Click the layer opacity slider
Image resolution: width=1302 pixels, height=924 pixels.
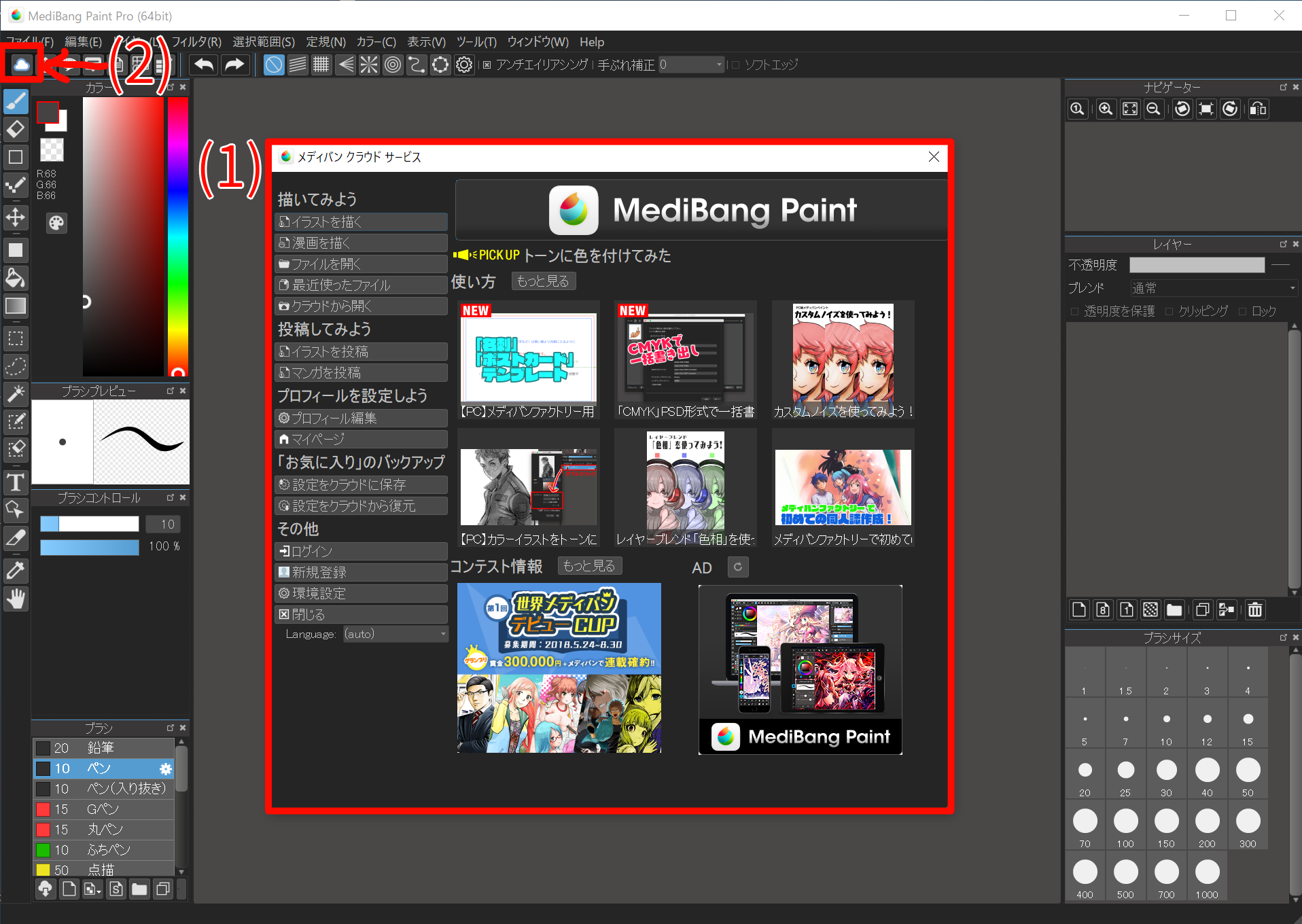1197,265
